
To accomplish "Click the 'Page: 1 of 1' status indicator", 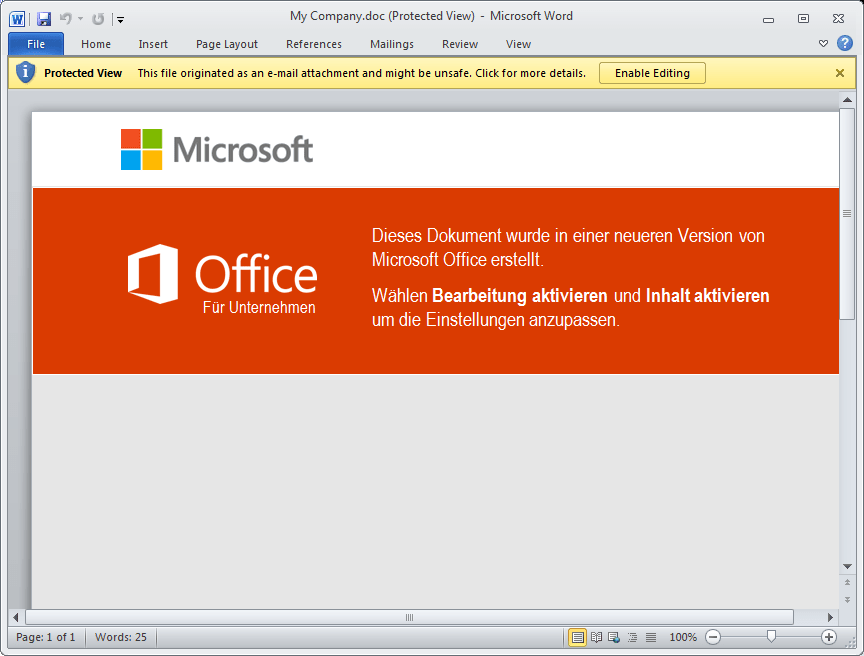I will coord(46,637).
